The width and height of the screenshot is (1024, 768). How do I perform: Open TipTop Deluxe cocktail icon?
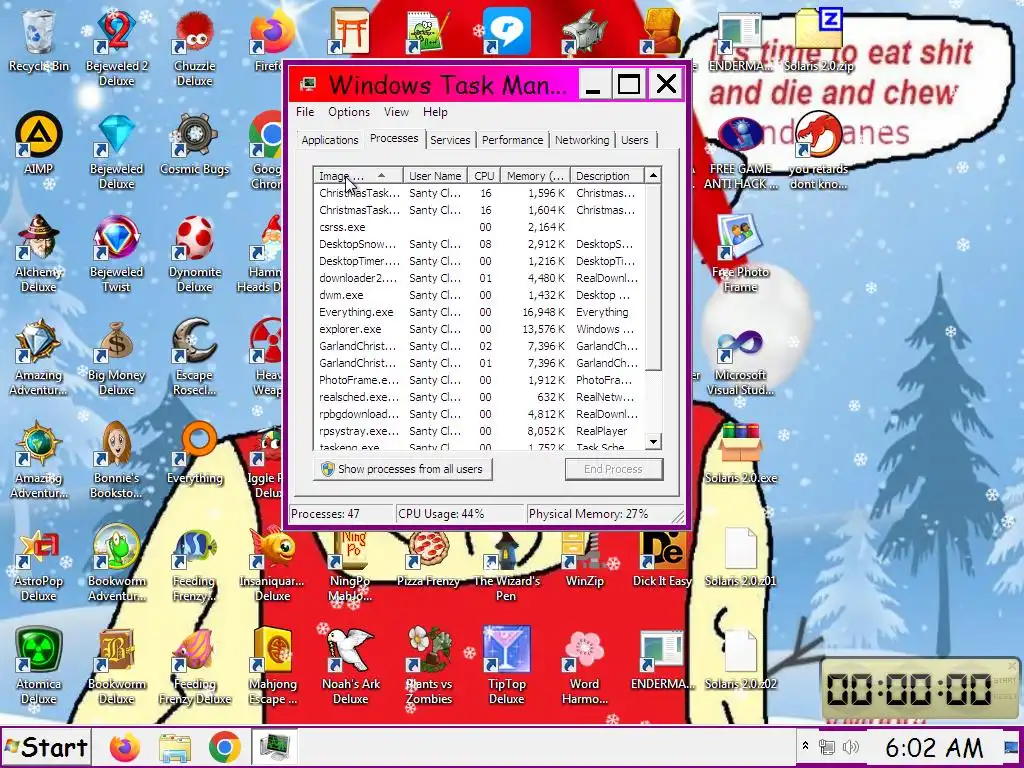click(x=506, y=666)
